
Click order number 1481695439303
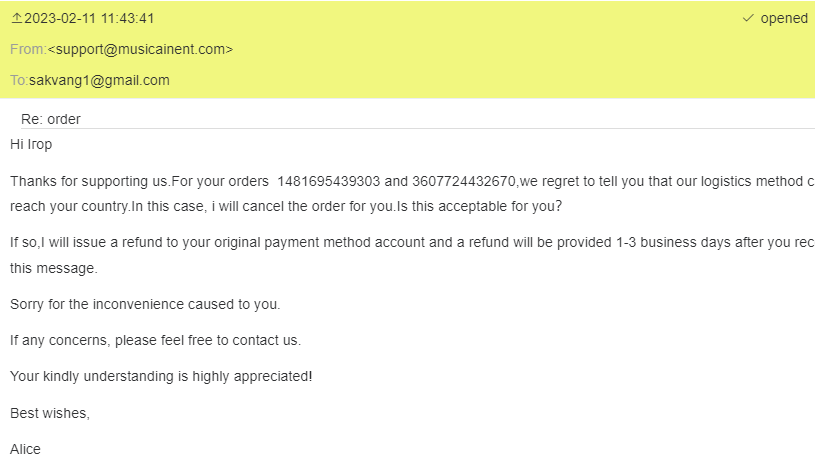click(328, 181)
